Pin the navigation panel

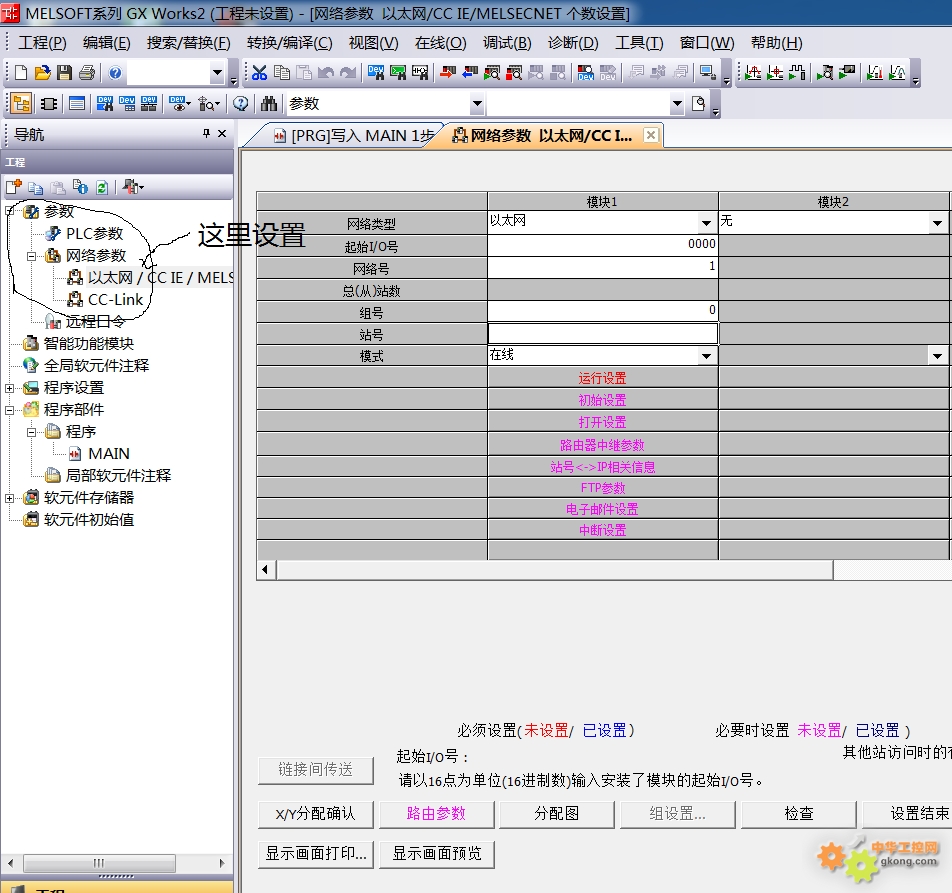(x=206, y=133)
